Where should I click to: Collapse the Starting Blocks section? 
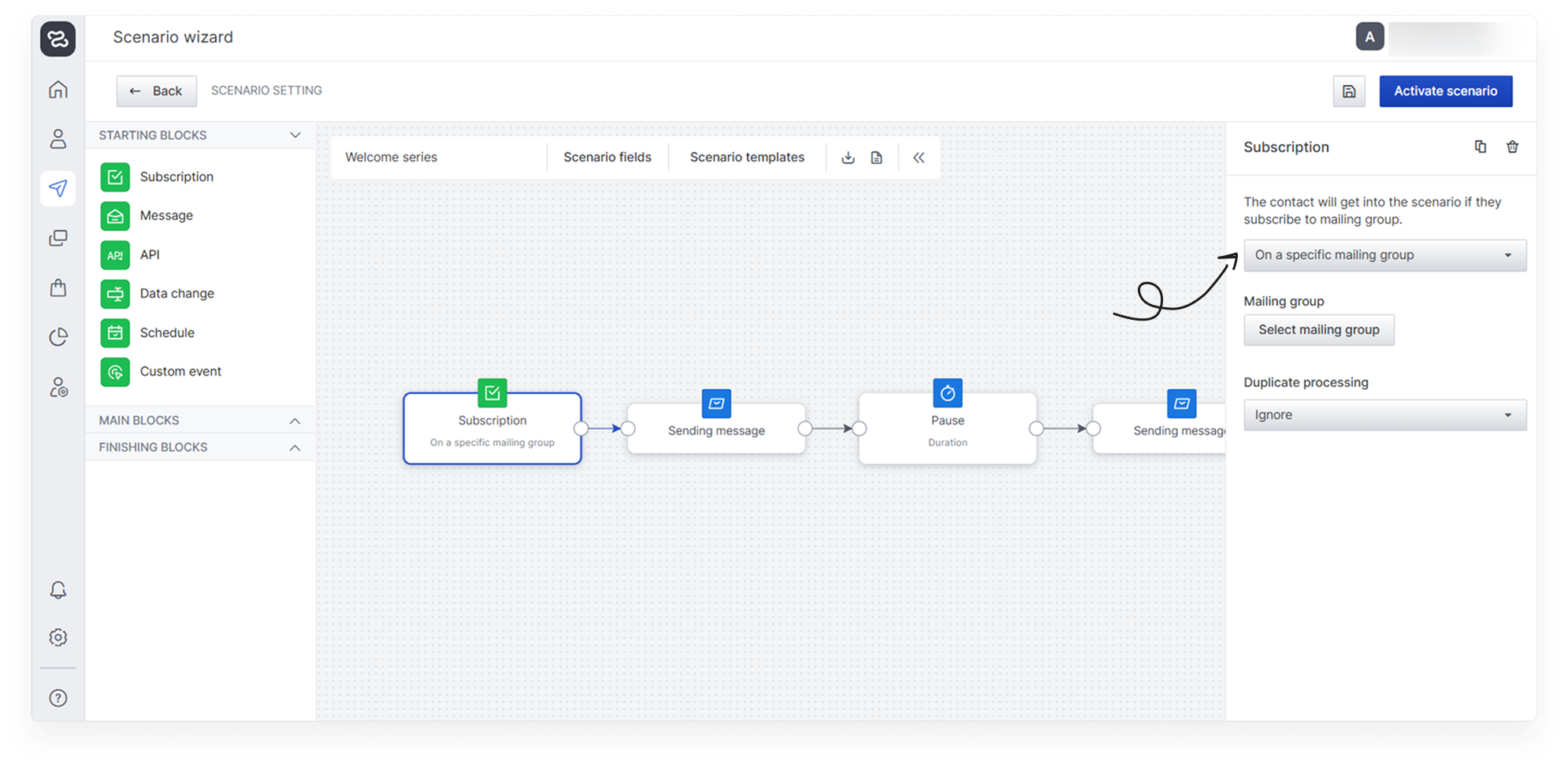295,135
